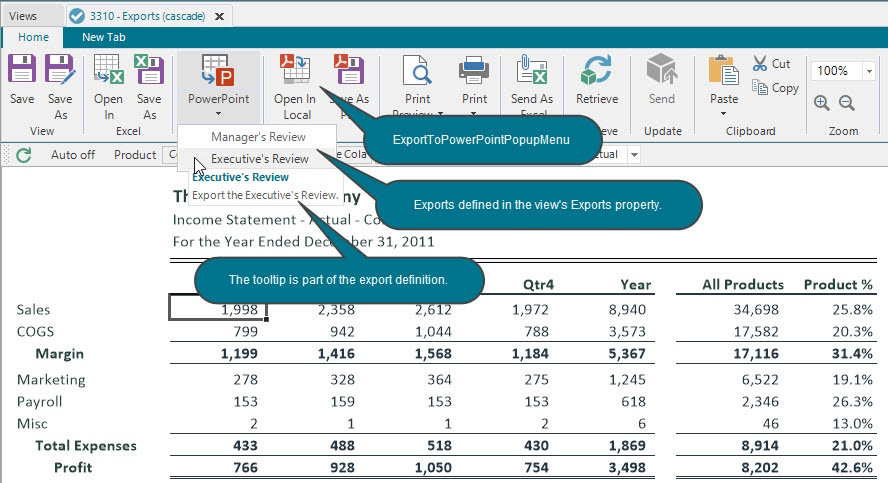Click the Print Preview icon
Screen dimensions: 888x483
click(417, 70)
